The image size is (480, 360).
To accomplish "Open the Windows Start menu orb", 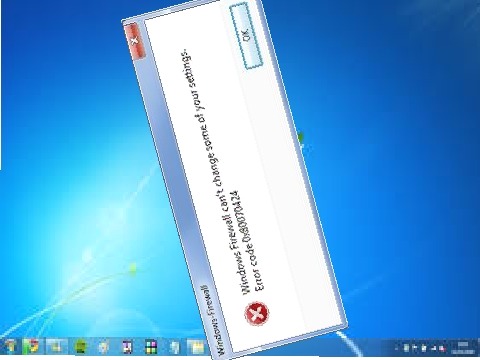I will pyautogui.click(x=10, y=347).
